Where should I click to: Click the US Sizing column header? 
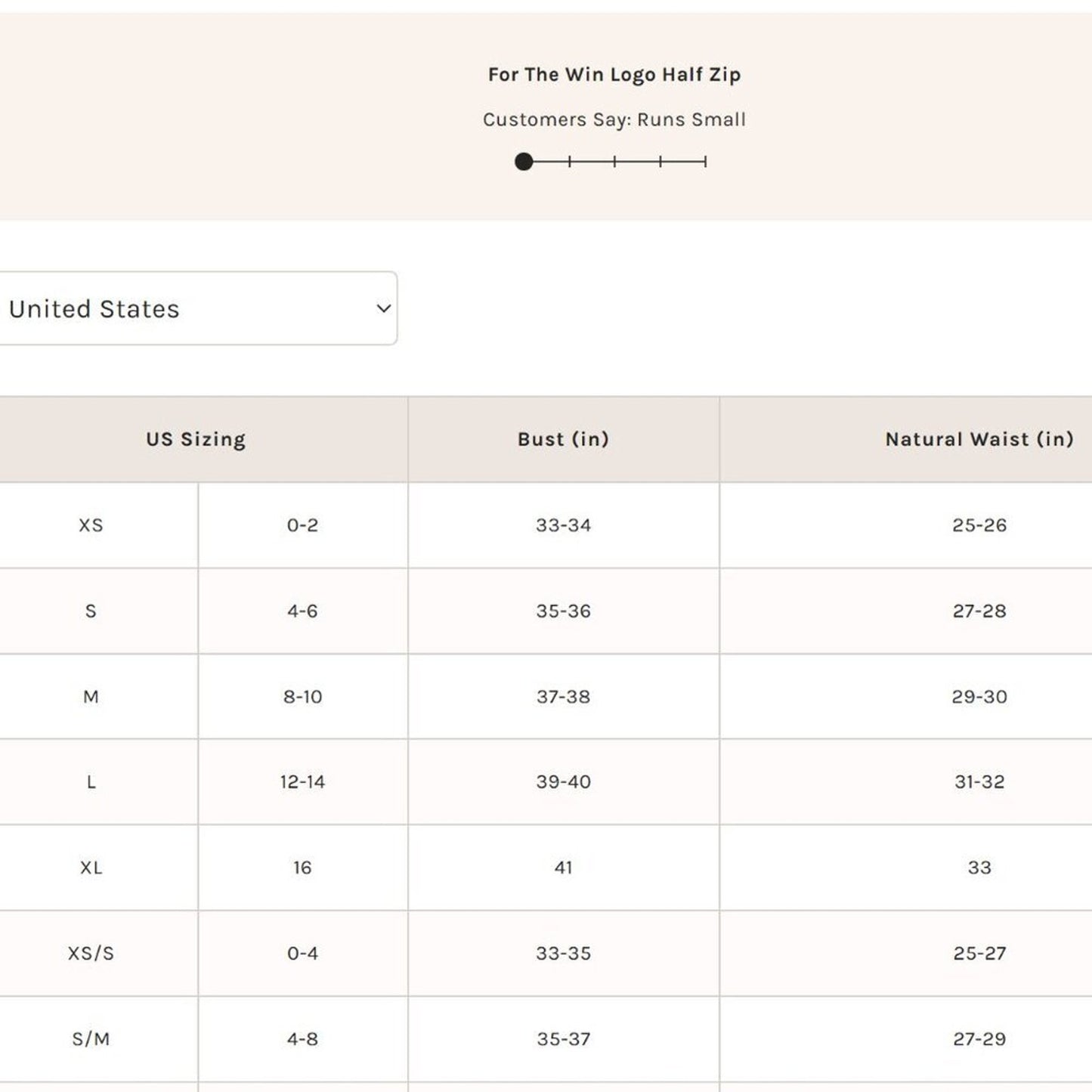[196, 439]
